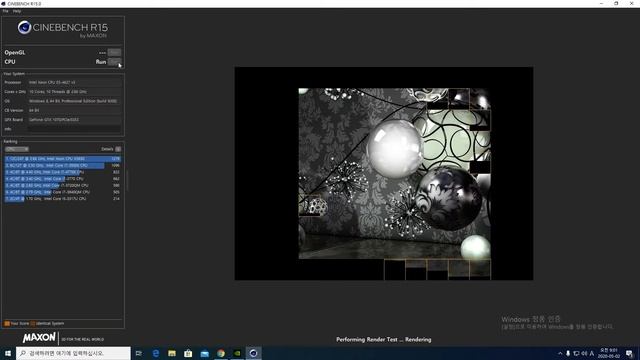Toggle the ranking Details button

click(x=118, y=149)
